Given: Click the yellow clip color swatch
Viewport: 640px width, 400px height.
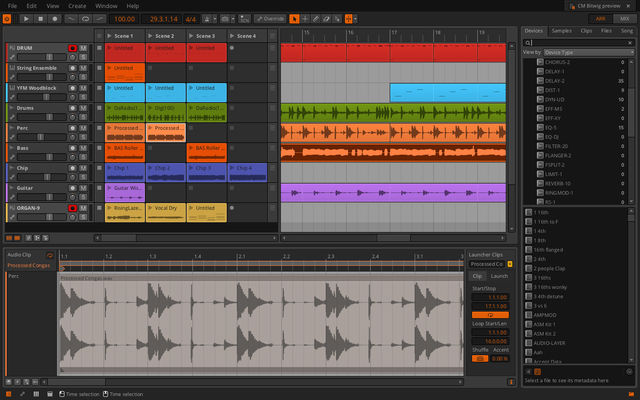Looking at the screenshot, I should pos(510,264).
